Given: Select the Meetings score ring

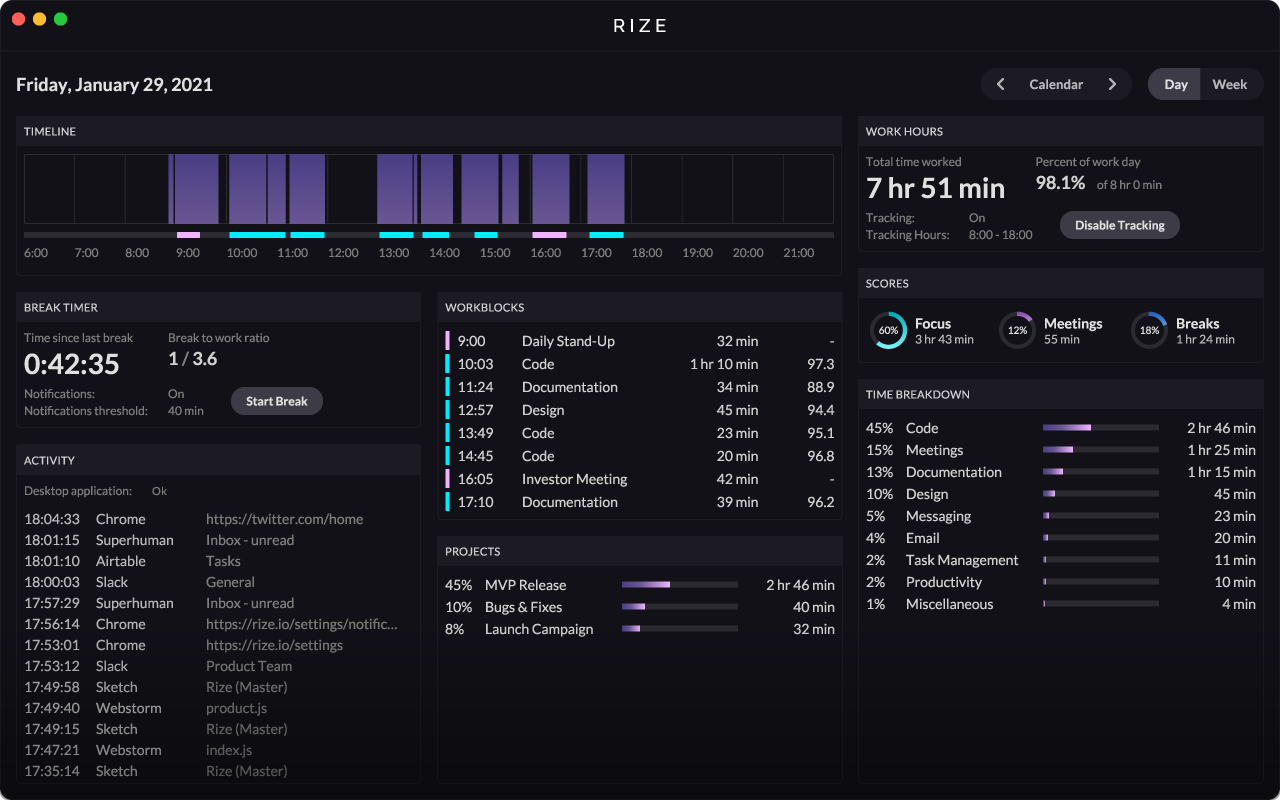Looking at the screenshot, I should [1017, 329].
